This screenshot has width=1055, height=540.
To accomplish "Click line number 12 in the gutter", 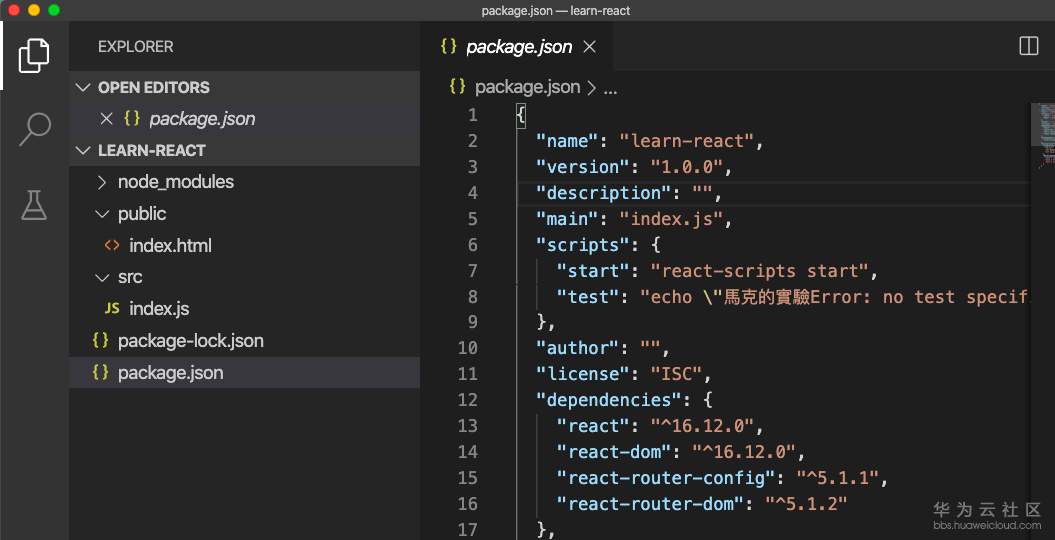I will coord(467,400).
